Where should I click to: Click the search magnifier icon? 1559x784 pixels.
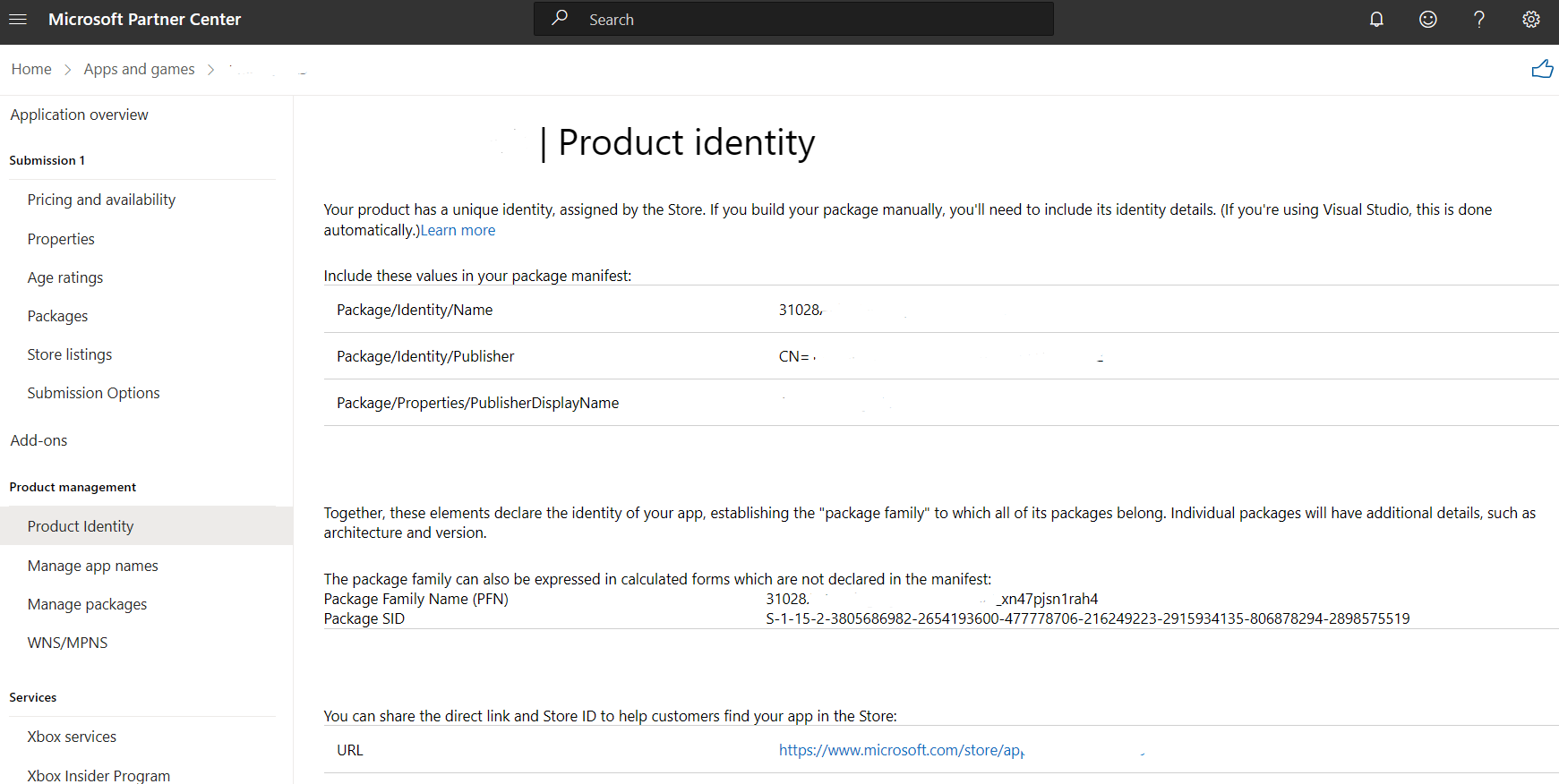pos(560,18)
